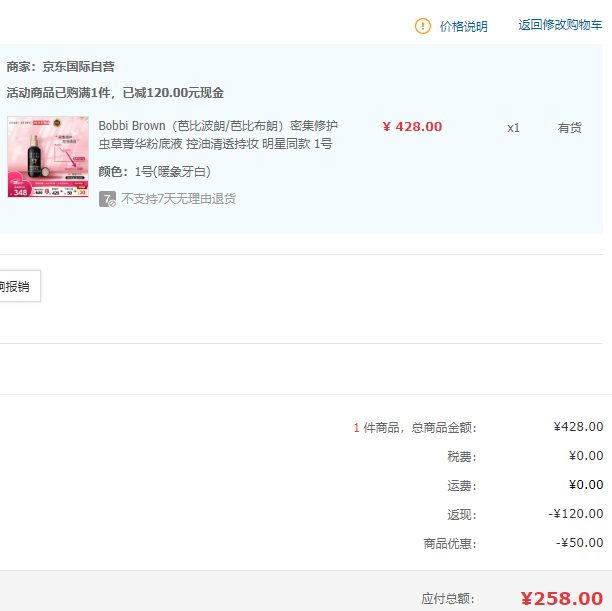Screen dimensions: 612x611
Task: Click the x1 item quantity
Action: (x=513, y=128)
